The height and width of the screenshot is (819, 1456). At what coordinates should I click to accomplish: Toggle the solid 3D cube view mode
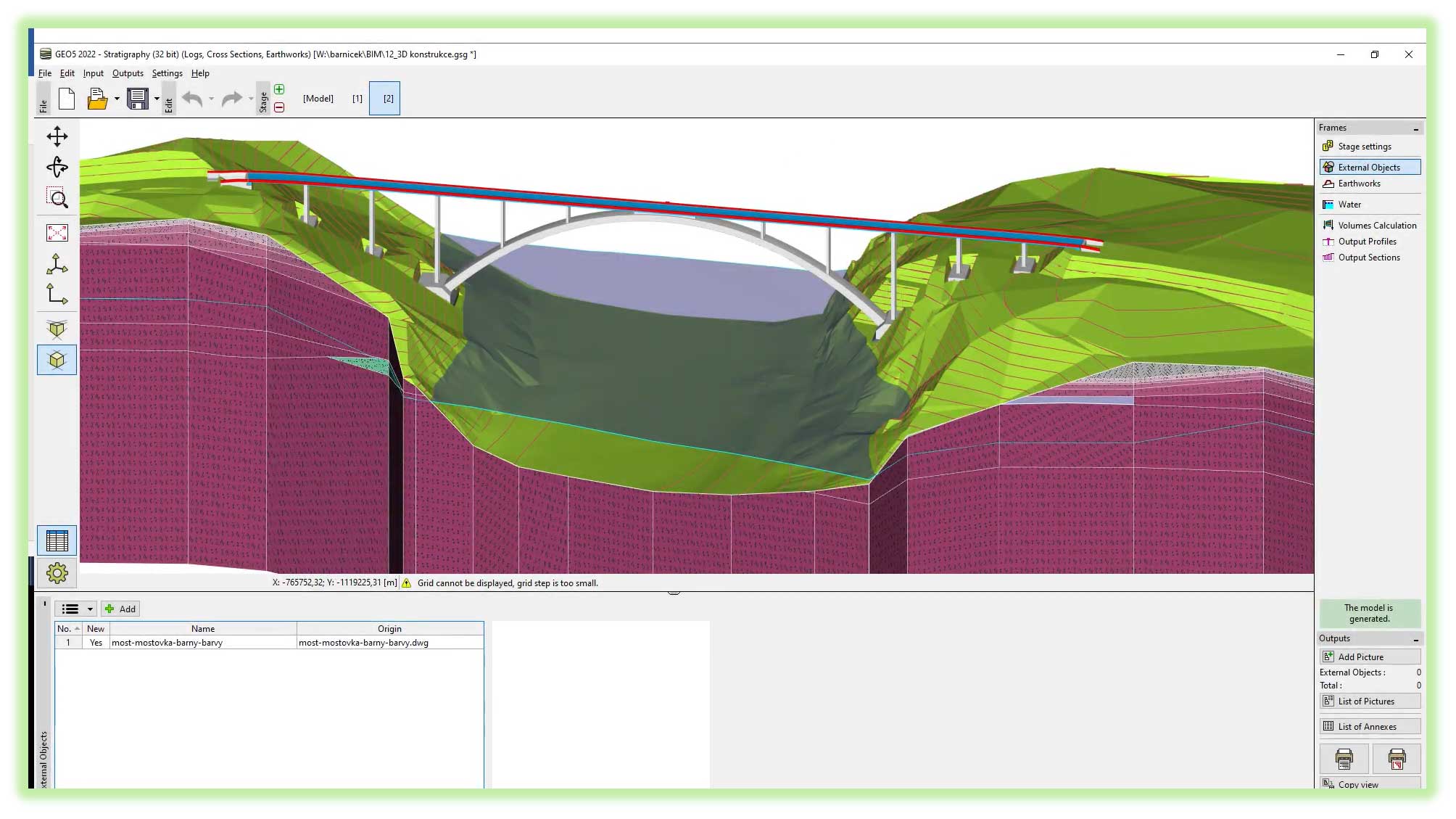click(x=57, y=361)
